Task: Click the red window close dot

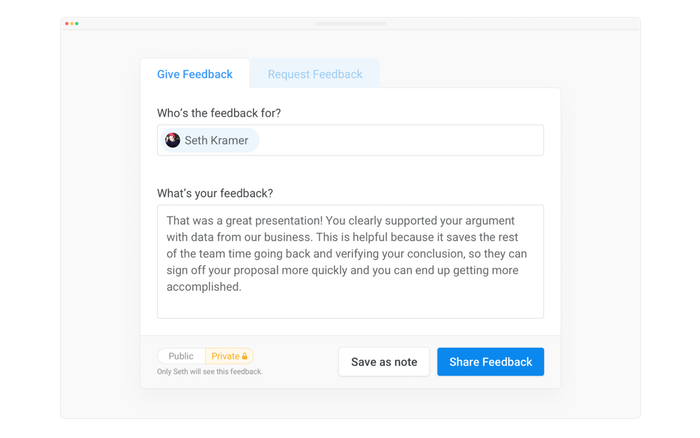Action: pyautogui.click(x=67, y=24)
